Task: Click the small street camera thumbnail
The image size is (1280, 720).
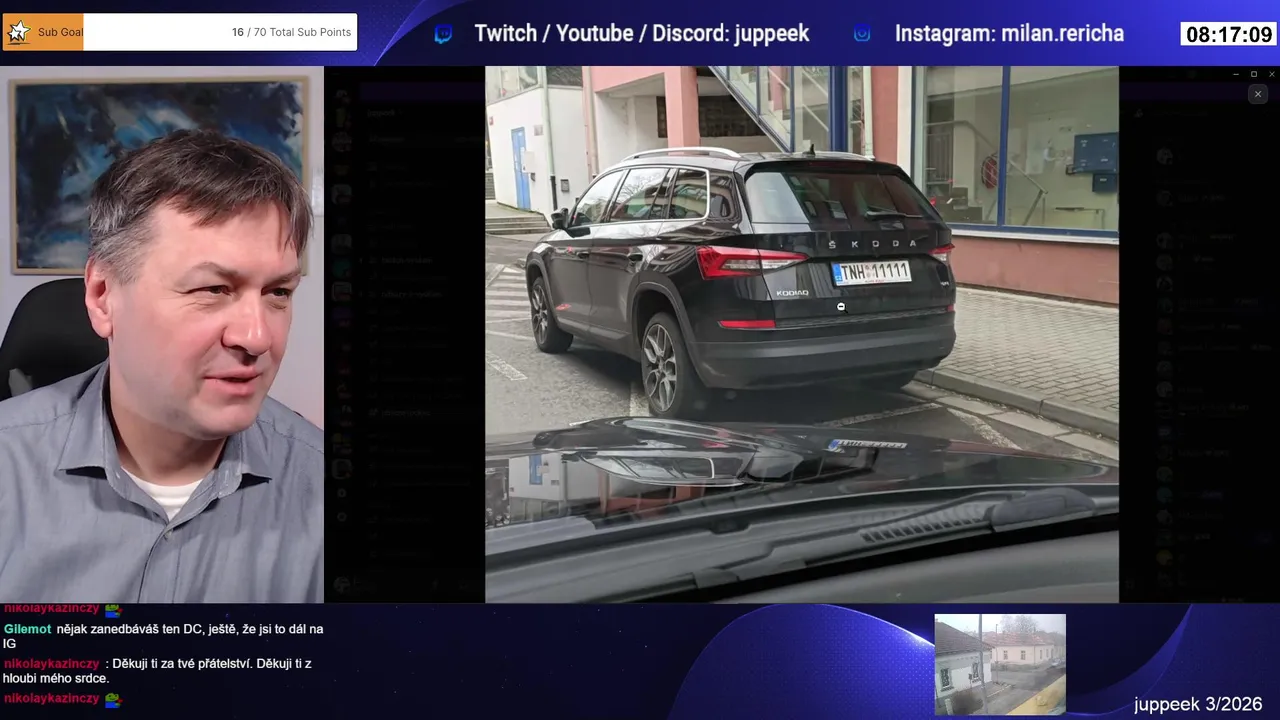Action: [x=1000, y=664]
